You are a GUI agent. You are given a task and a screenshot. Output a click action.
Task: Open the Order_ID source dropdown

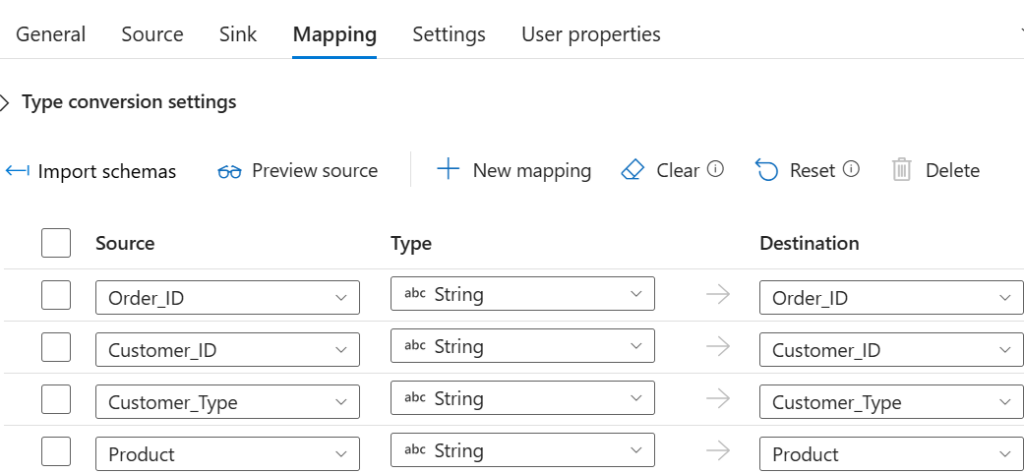tap(227, 297)
